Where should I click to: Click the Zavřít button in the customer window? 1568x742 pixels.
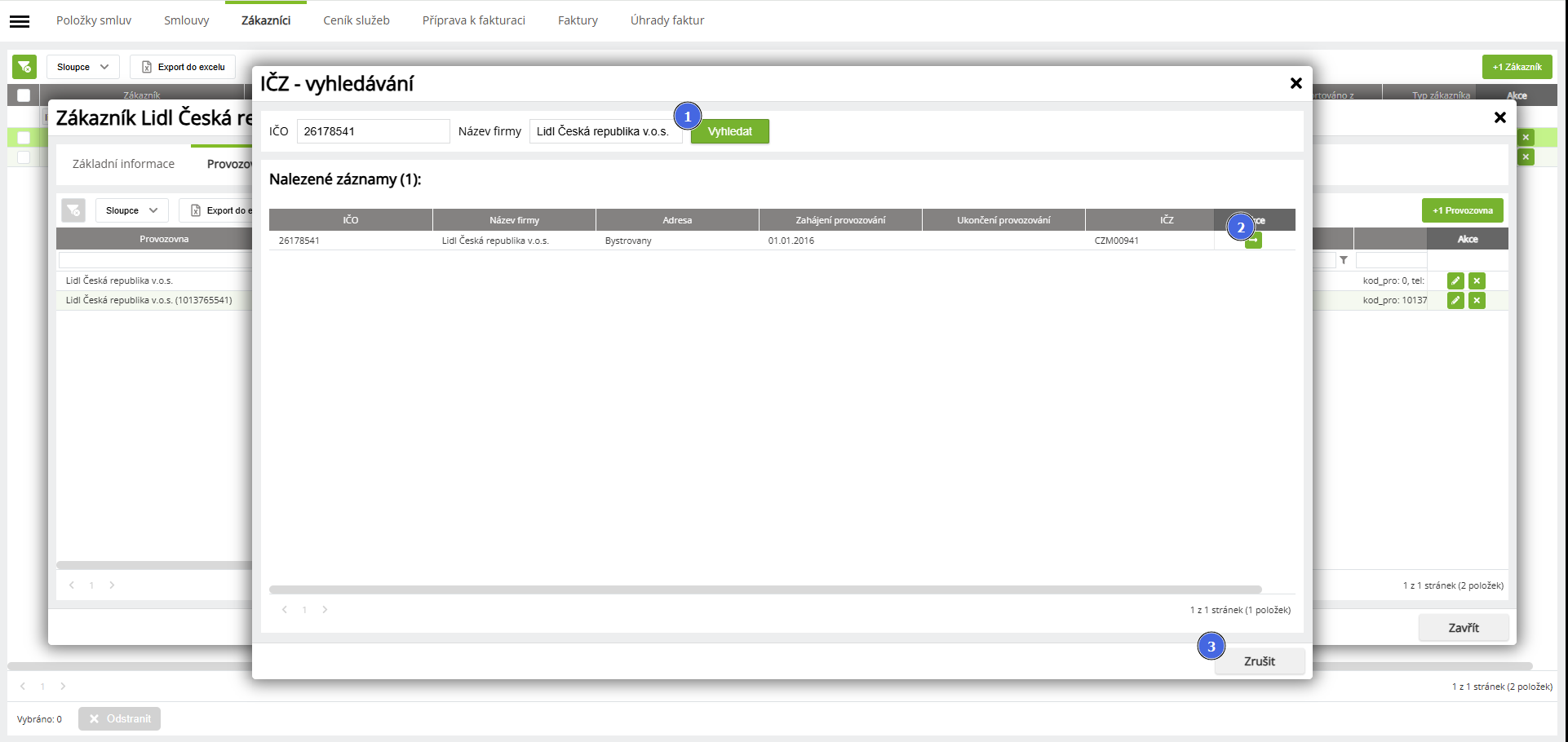pyautogui.click(x=1464, y=628)
